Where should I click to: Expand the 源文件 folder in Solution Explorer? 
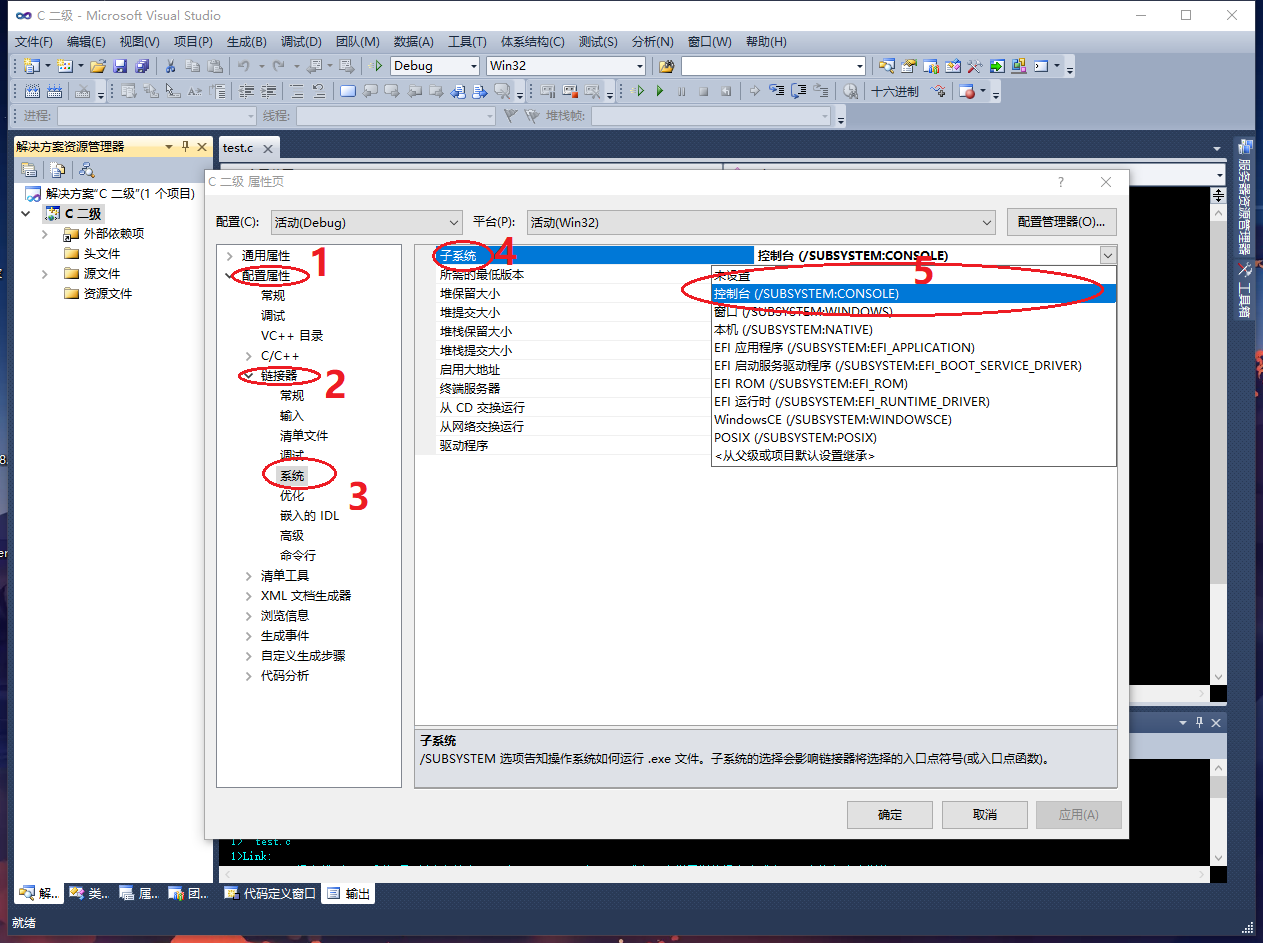(45, 274)
